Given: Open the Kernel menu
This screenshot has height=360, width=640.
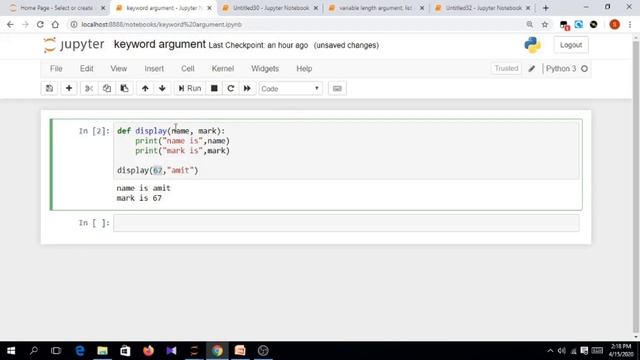Looking at the screenshot, I should [x=222, y=69].
